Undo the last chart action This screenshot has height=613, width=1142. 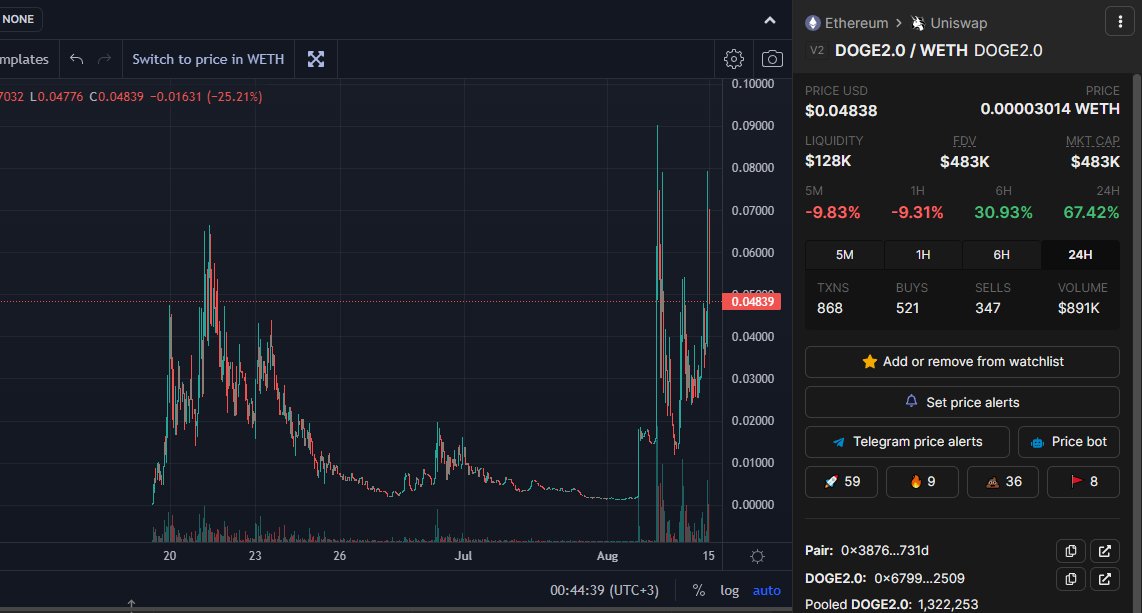coord(76,59)
